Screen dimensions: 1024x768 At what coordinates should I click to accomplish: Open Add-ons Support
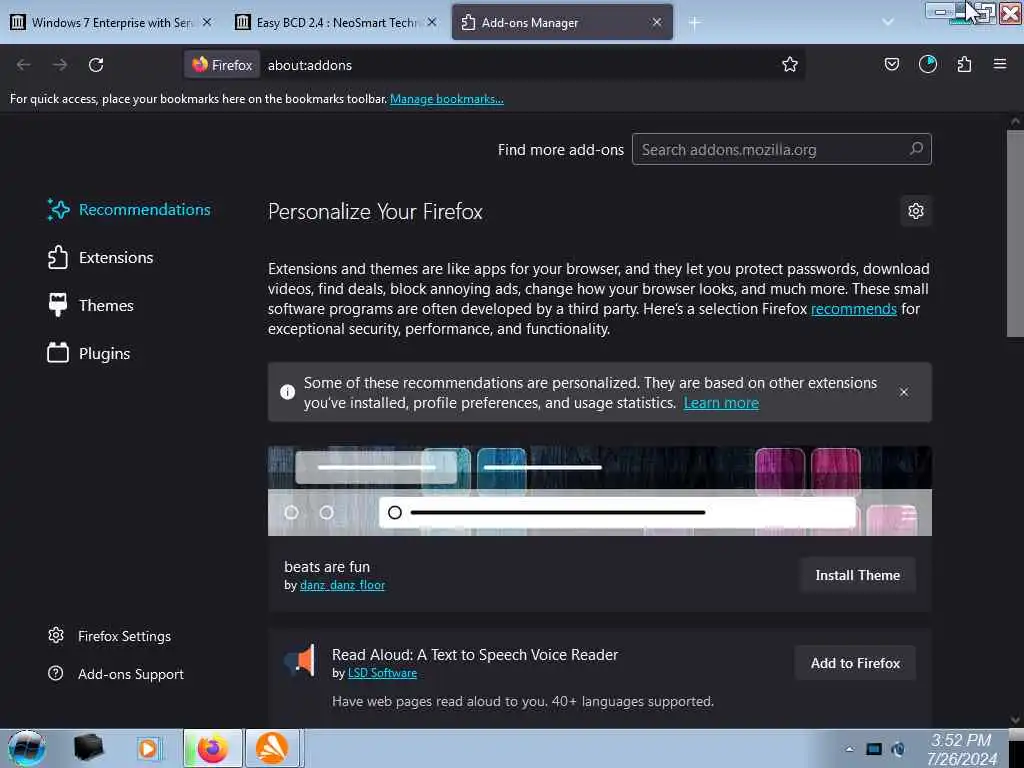click(x=116, y=673)
